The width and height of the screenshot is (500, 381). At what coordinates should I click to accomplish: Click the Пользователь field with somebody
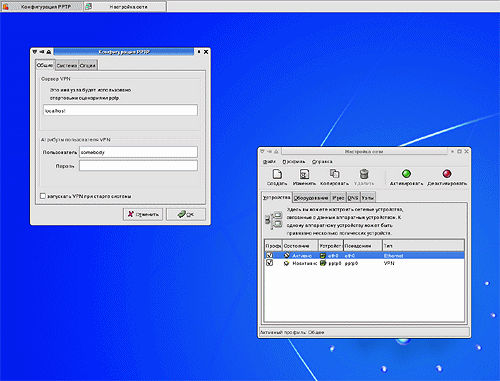(x=138, y=152)
